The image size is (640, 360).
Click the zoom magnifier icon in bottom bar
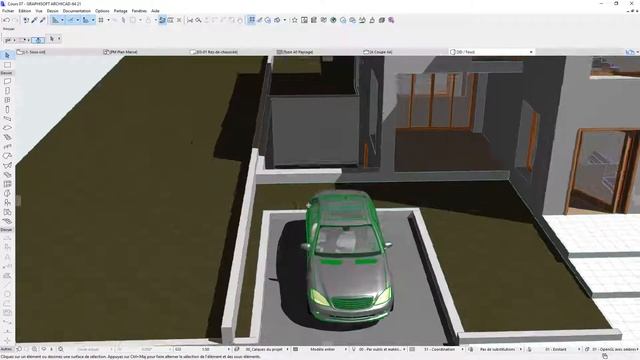tap(61, 349)
